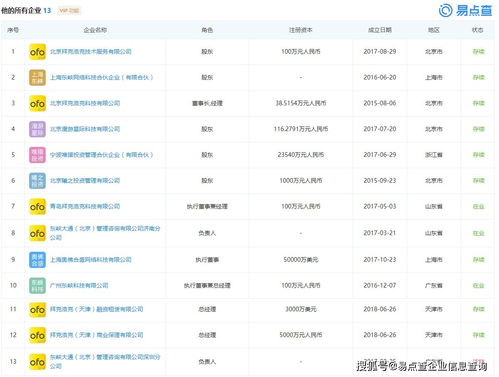499x377 pixels.
Task: Open the company name link in row 4
Action: tap(85, 129)
